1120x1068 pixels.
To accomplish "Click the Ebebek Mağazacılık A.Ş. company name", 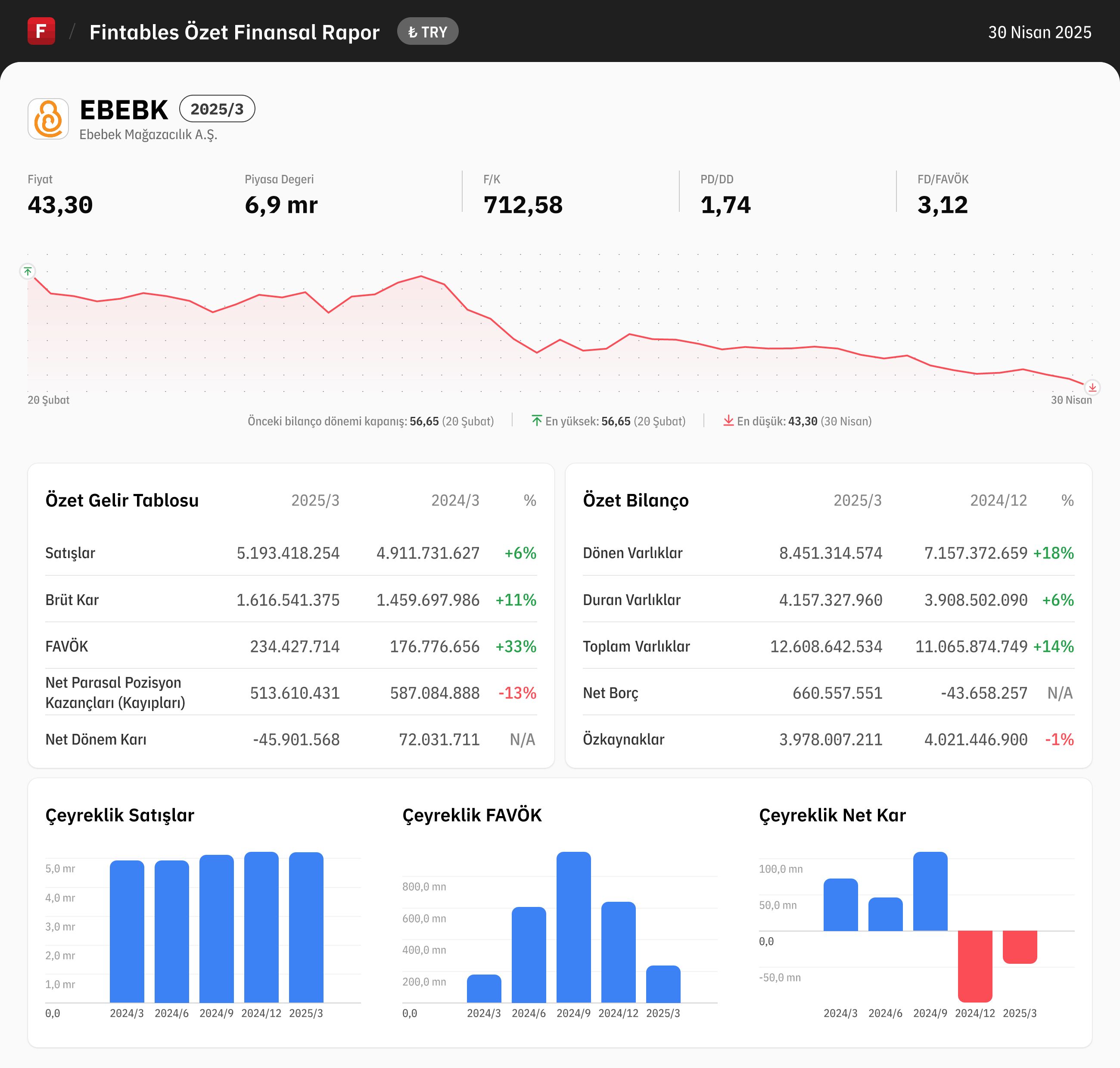I will tap(148, 135).
